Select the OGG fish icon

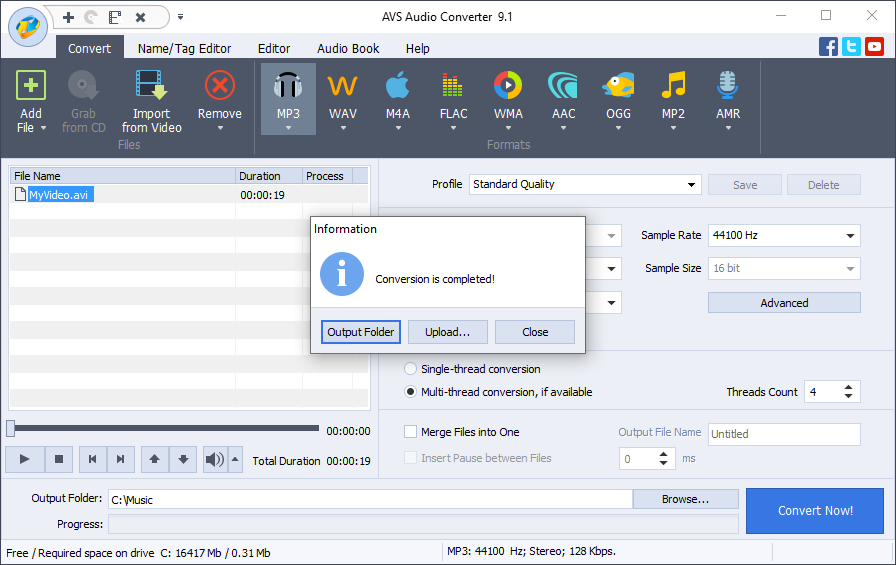coord(618,88)
